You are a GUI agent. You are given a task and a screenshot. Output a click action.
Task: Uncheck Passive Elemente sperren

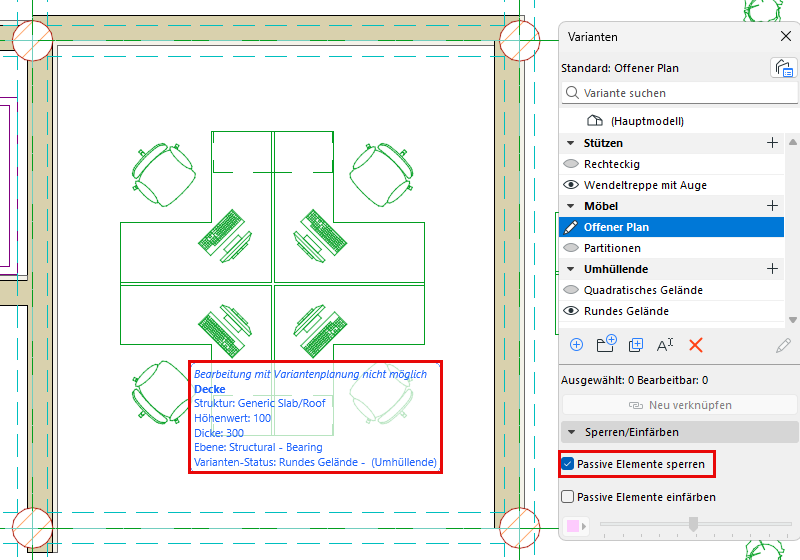[x=567, y=464]
